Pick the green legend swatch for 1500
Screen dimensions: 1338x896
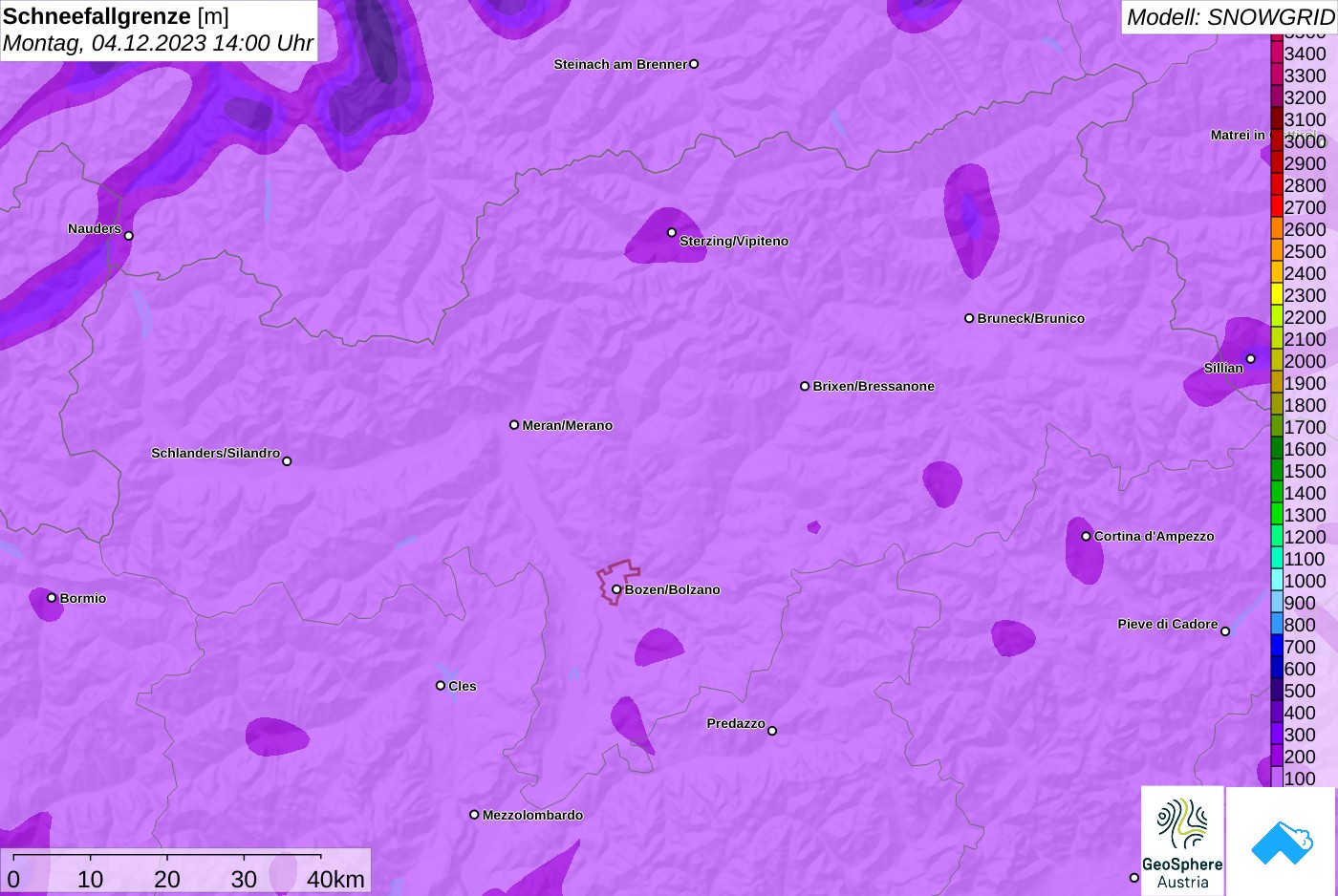point(1277,471)
